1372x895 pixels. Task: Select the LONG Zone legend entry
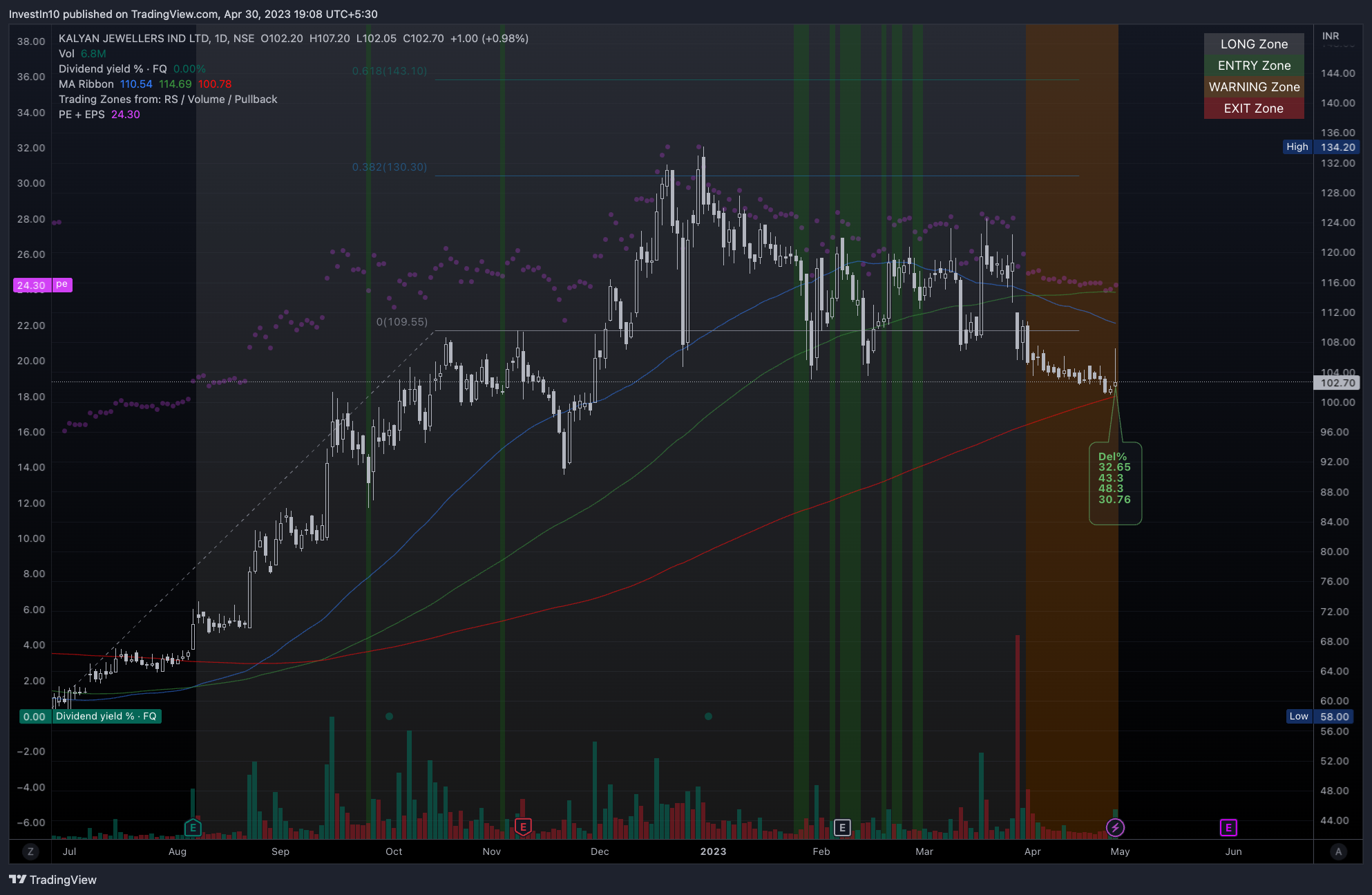coord(1254,44)
